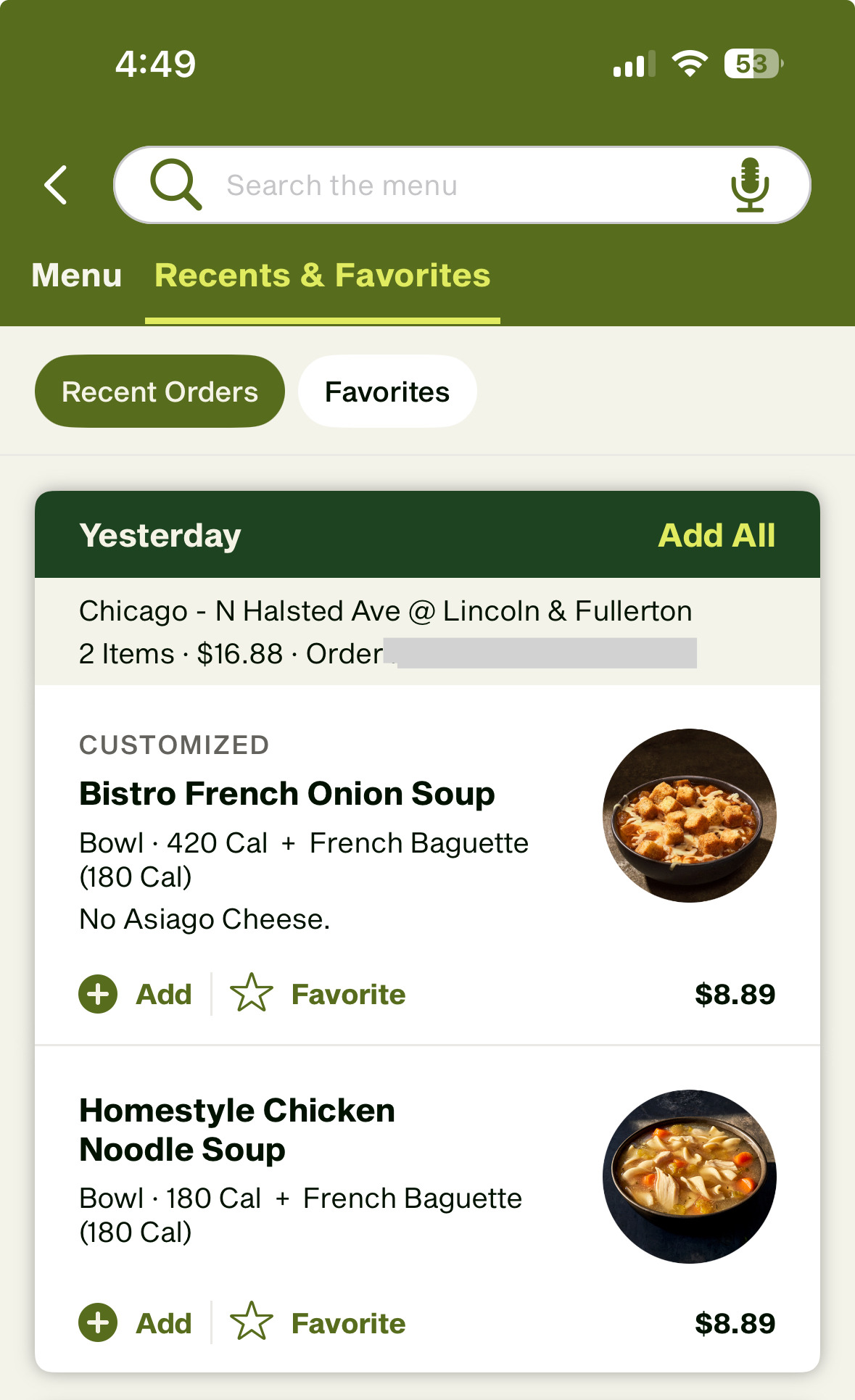The height and width of the screenshot is (1400, 855).
Task: Activate the voice search microphone
Action: tap(749, 185)
